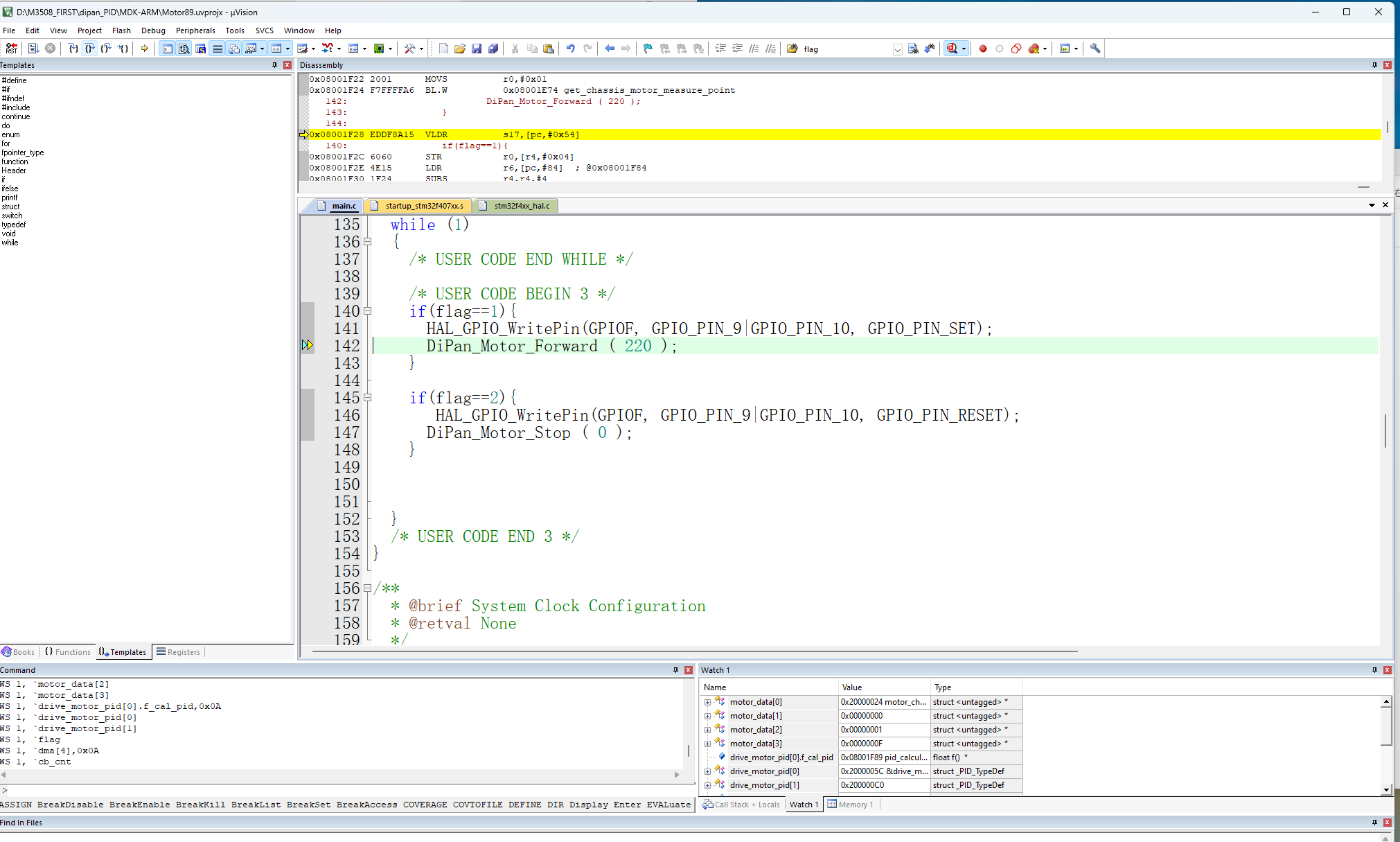Screen dimensions: 1400x842
Task: Click the Disable All Breakpoints icon
Action: (x=1016, y=49)
